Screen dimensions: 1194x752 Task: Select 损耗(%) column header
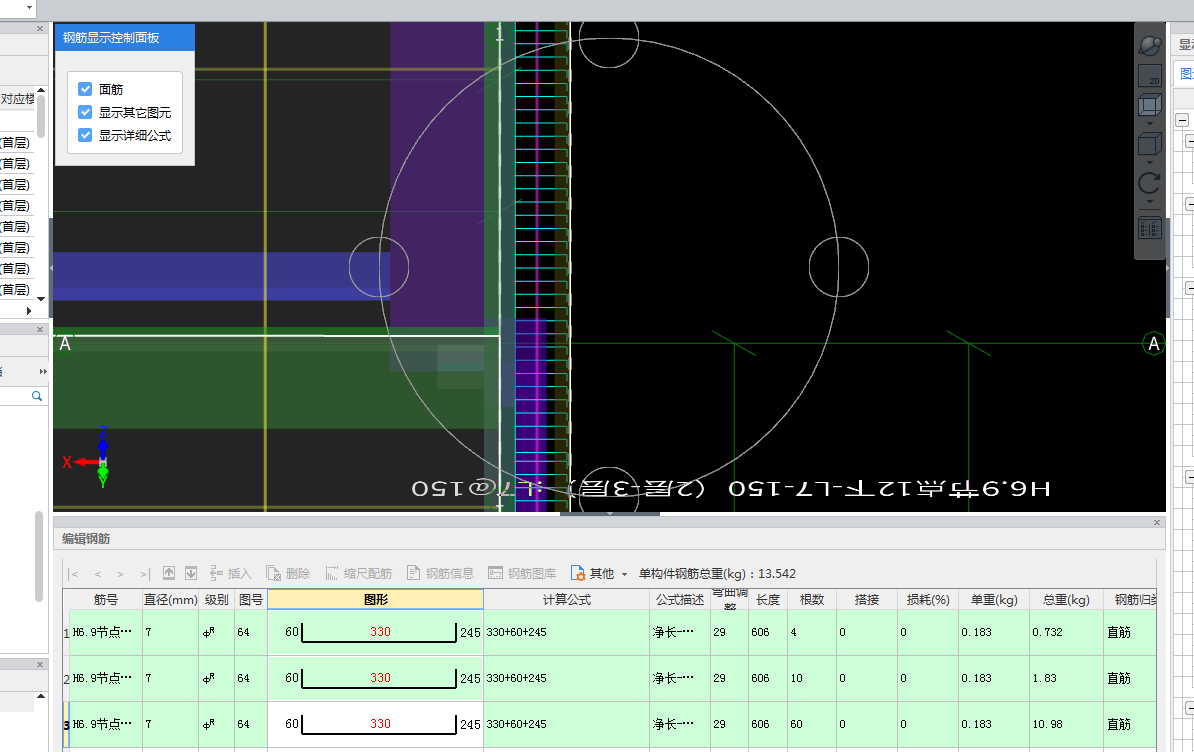coord(927,600)
